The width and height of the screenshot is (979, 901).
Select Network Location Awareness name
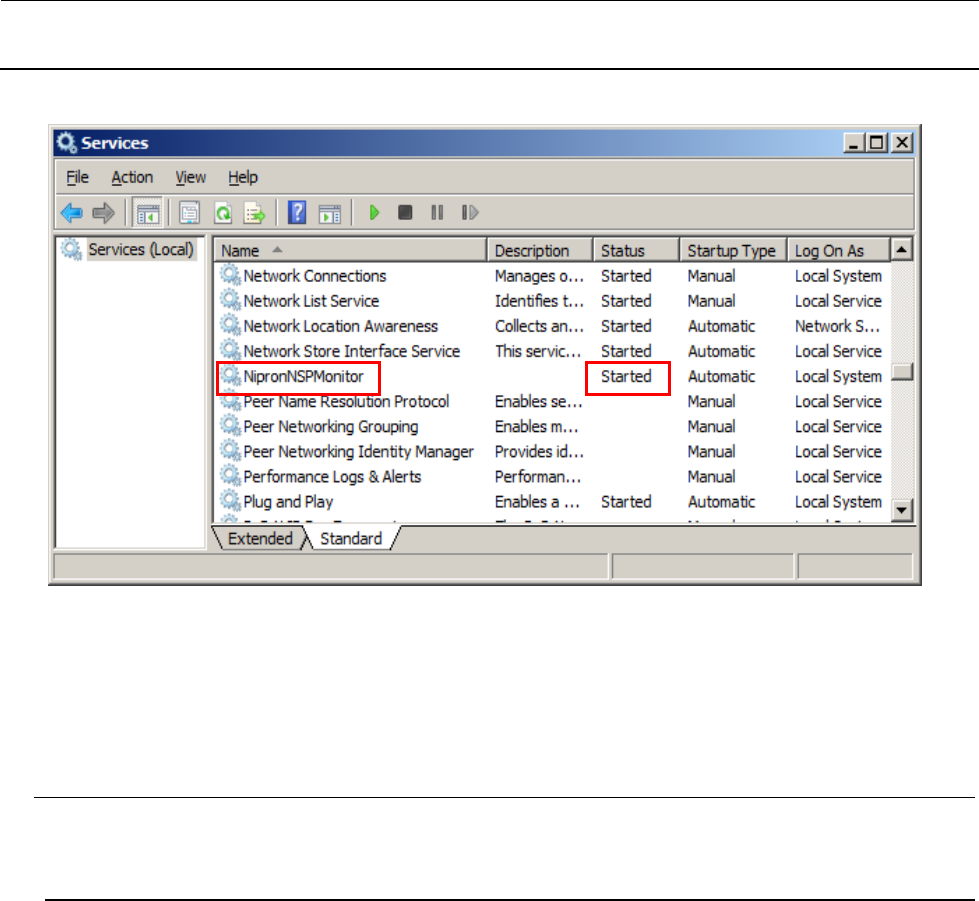340,326
